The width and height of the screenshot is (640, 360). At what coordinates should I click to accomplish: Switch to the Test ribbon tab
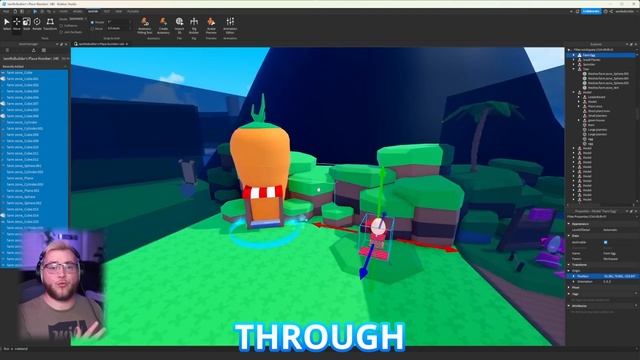click(107, 11)
